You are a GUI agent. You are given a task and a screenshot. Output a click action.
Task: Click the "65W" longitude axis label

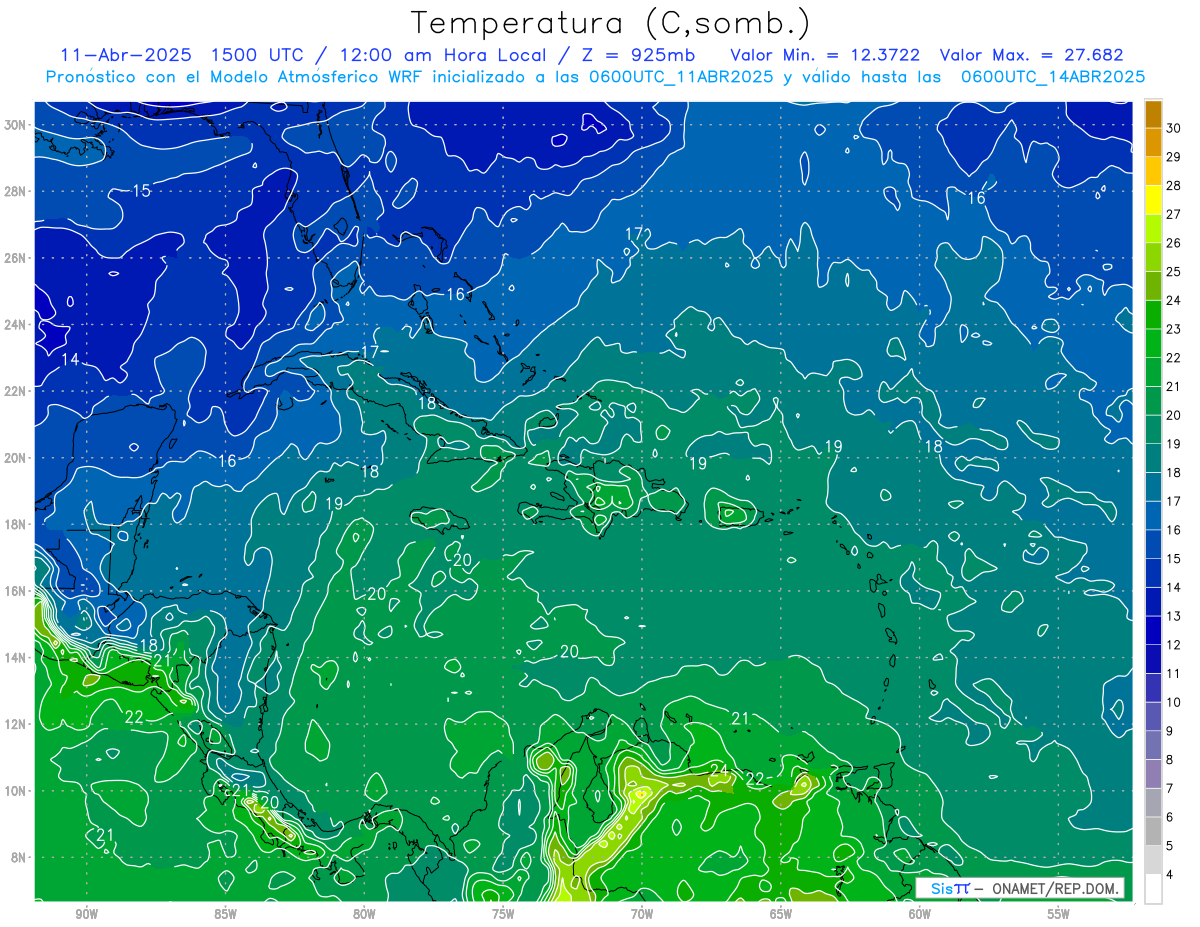pos(781,914)
